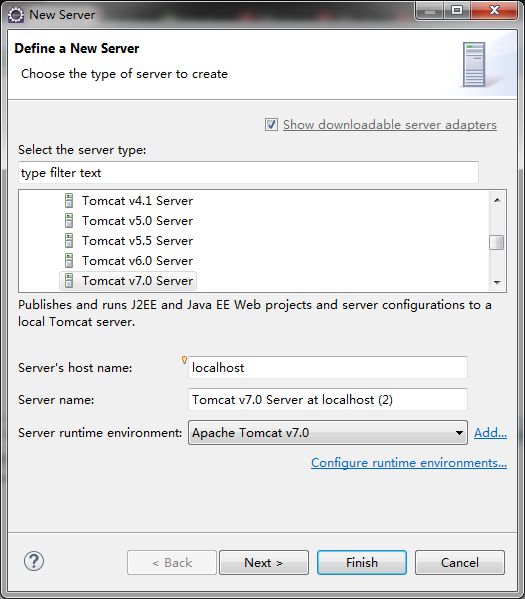Click the server list scroll up arrow

point(497,200)
